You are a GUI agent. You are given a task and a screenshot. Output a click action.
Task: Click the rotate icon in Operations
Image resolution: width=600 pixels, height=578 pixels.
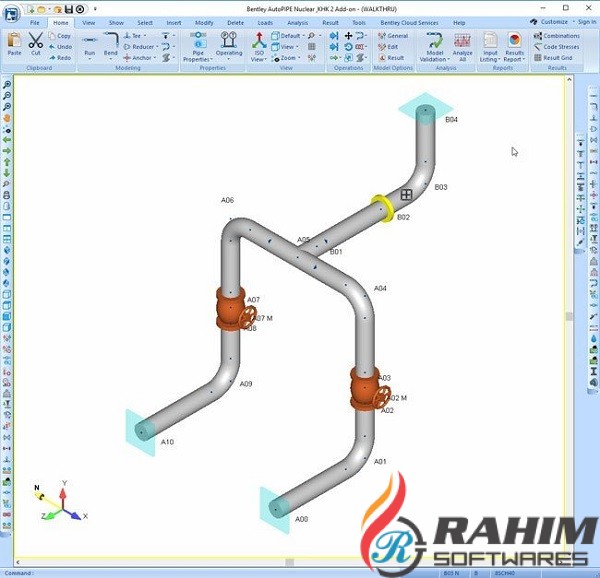(348, 47)
